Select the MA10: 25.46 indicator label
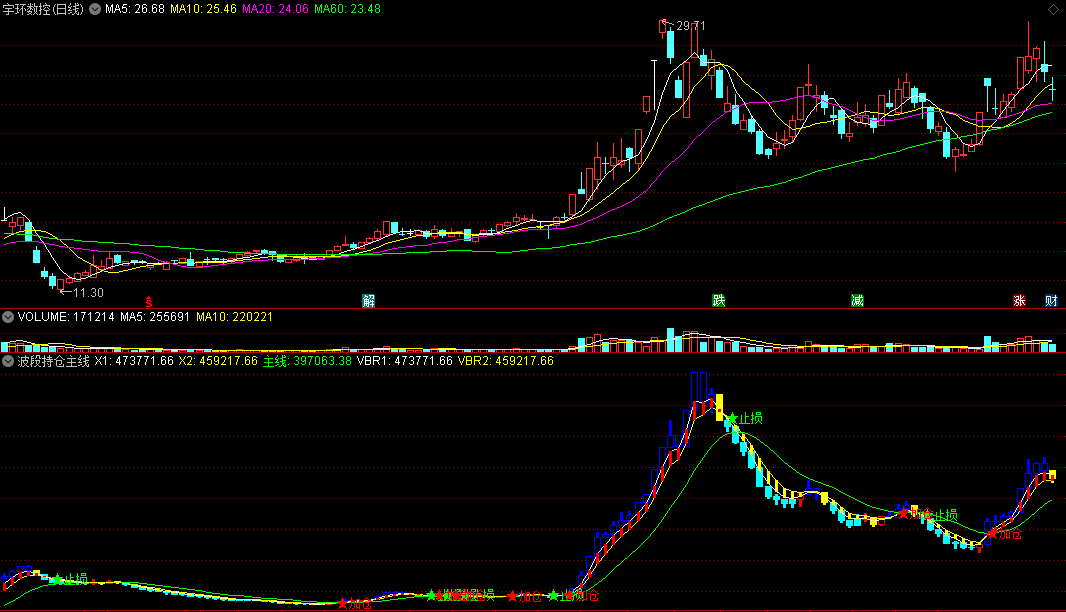The width and height of the screenshot is (1066, 612). point(203,9)
